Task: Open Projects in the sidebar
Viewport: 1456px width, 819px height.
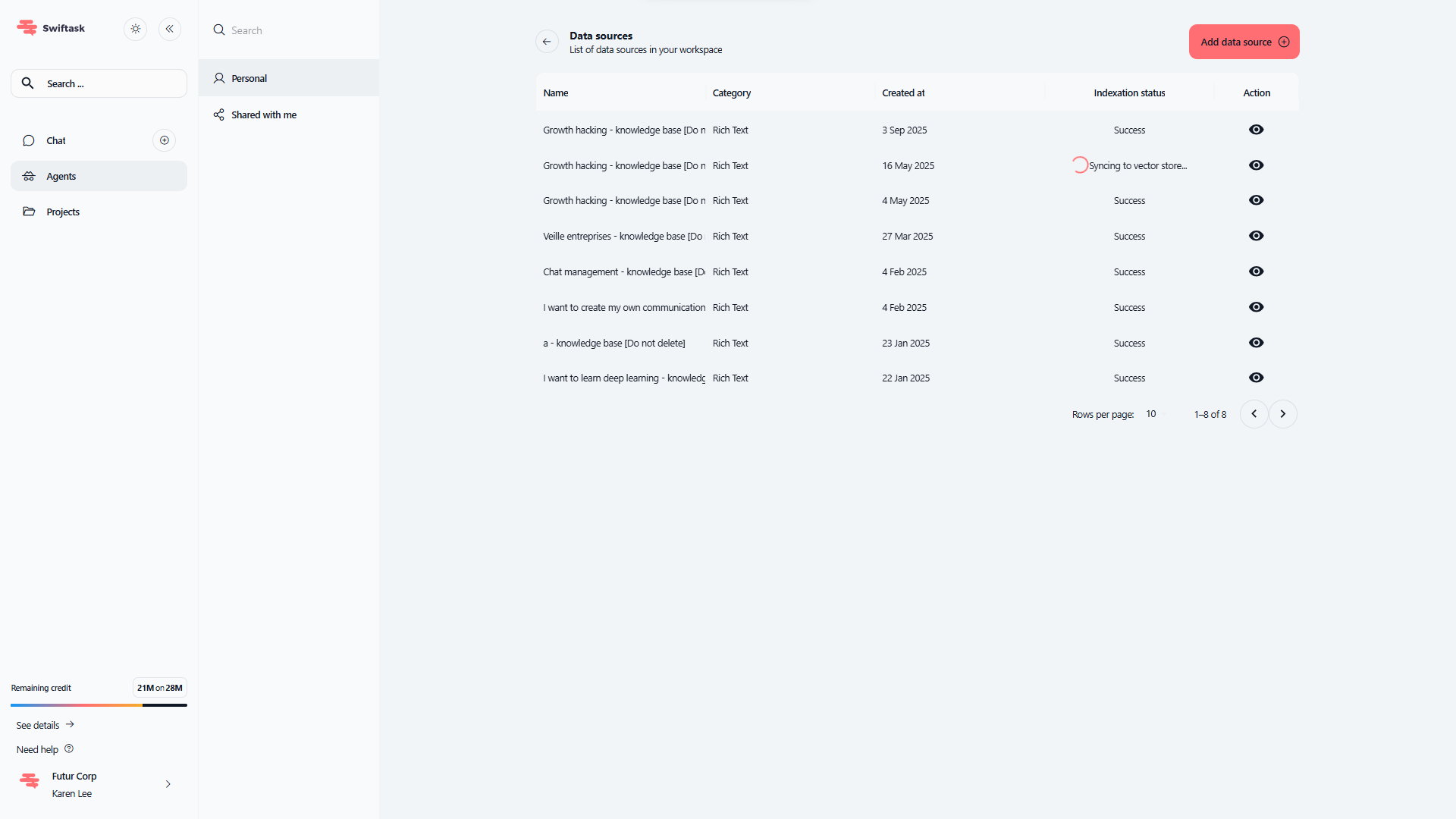Action: pyautogui.click(x=63, y=212)
